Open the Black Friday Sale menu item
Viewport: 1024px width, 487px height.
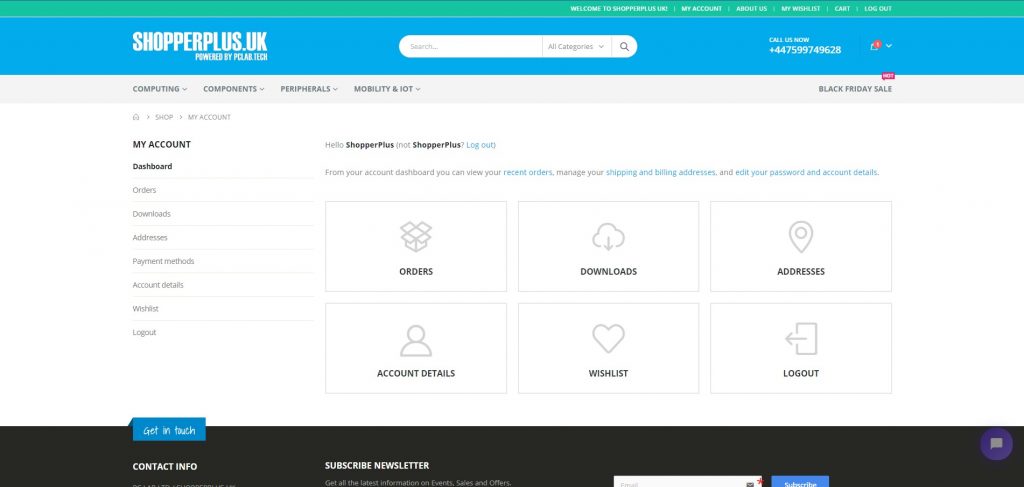click(855, 89)
